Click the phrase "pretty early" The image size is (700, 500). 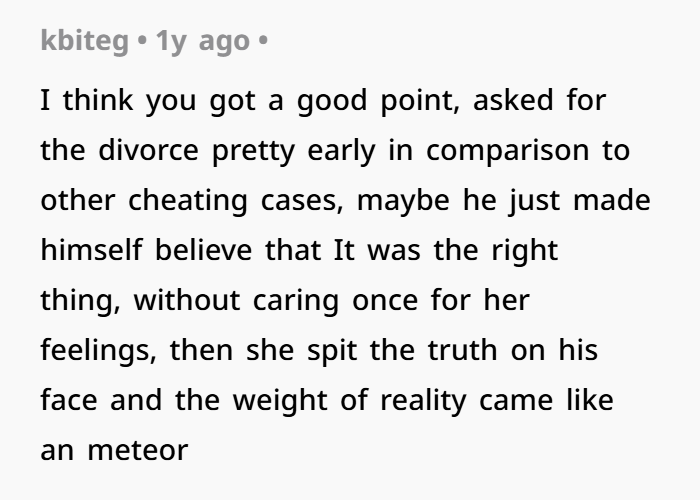(294, 152)
